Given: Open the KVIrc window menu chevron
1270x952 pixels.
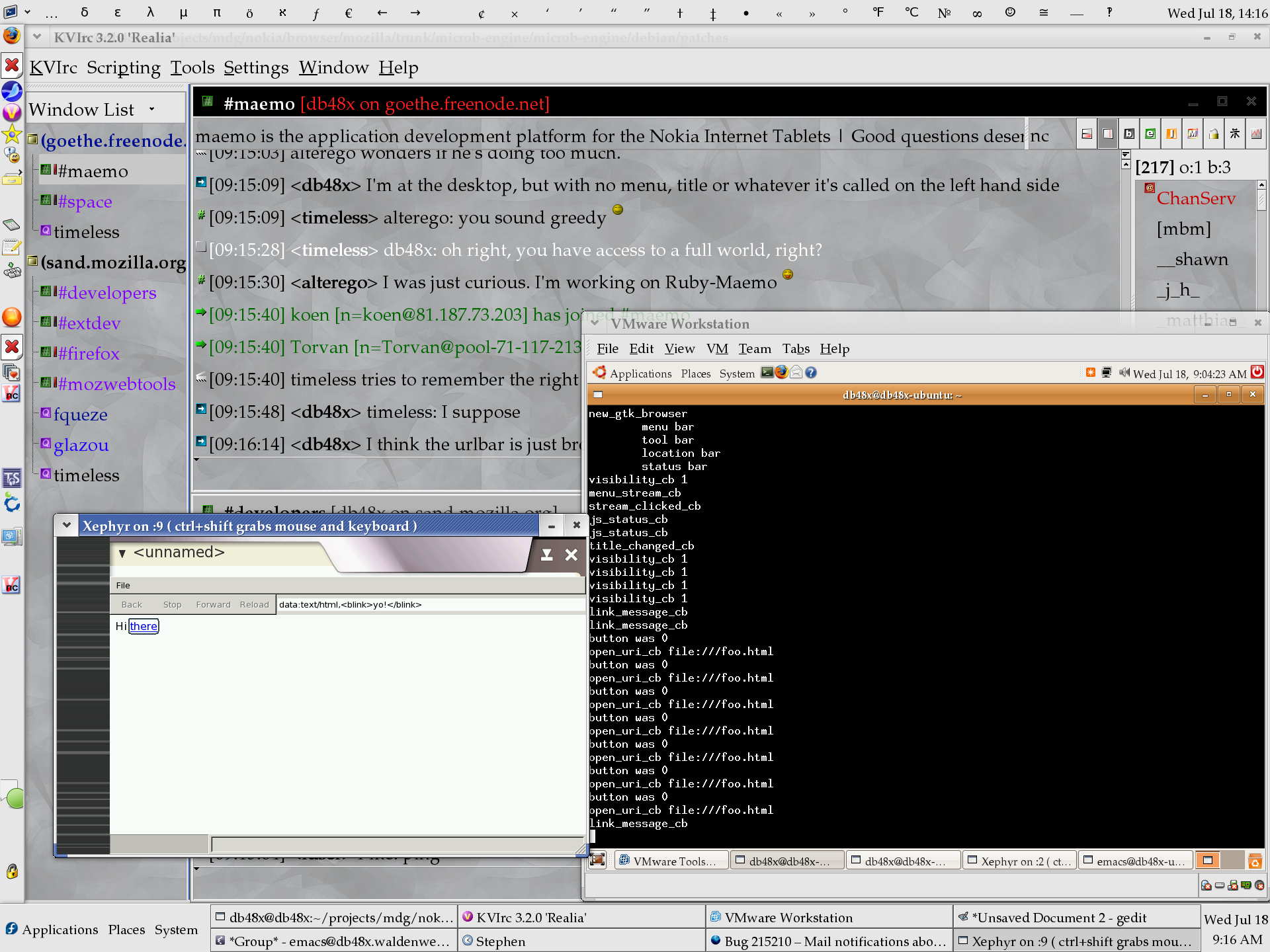Looking at the screenshot, I should [x=37, y=37].
